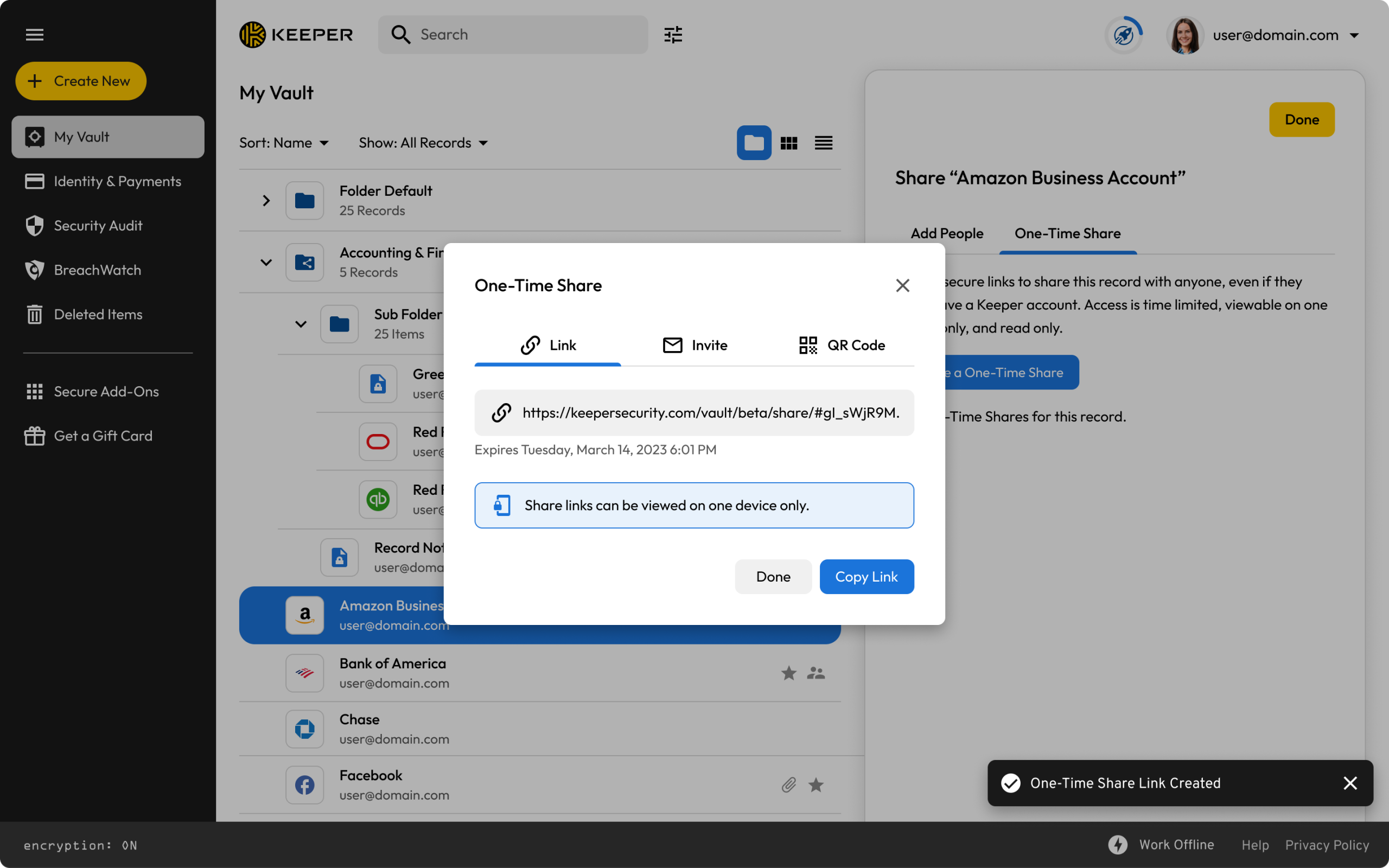
Task: Open search filter options icon
Action: [x=673, y=34]
